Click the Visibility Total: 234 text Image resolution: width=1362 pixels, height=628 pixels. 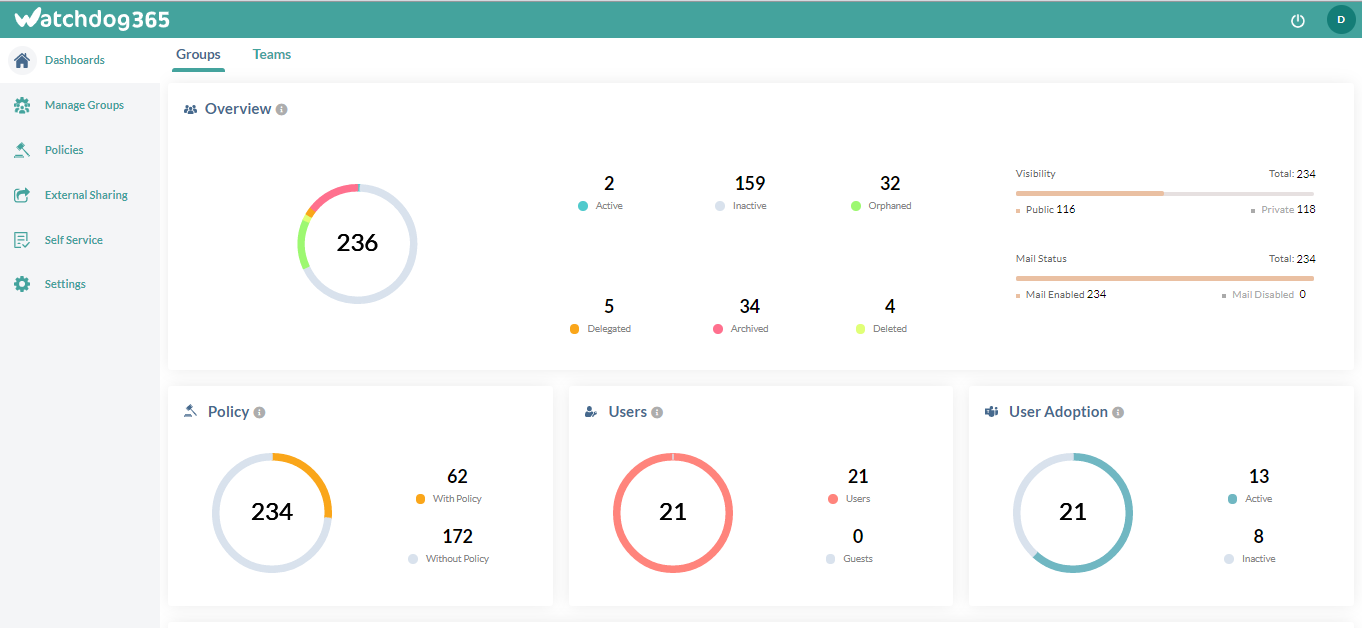pyautogui.click(x=1292, y=174)
